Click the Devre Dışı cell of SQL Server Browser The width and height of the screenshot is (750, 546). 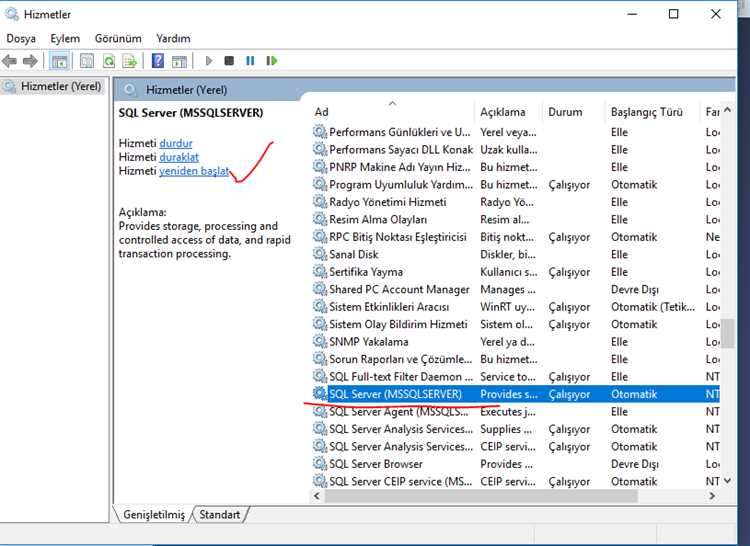click(635, 464)
